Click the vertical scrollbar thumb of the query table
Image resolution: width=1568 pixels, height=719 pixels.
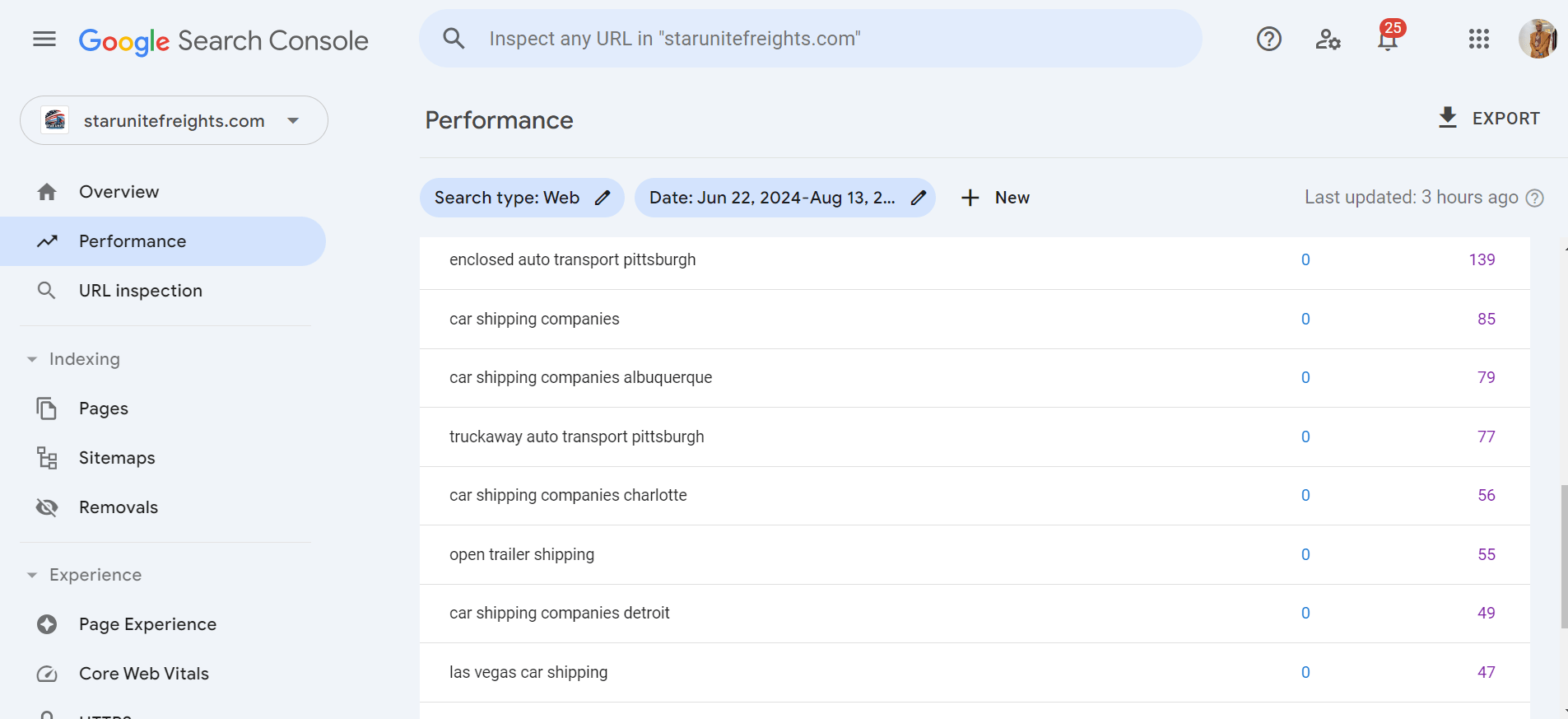1563,557
